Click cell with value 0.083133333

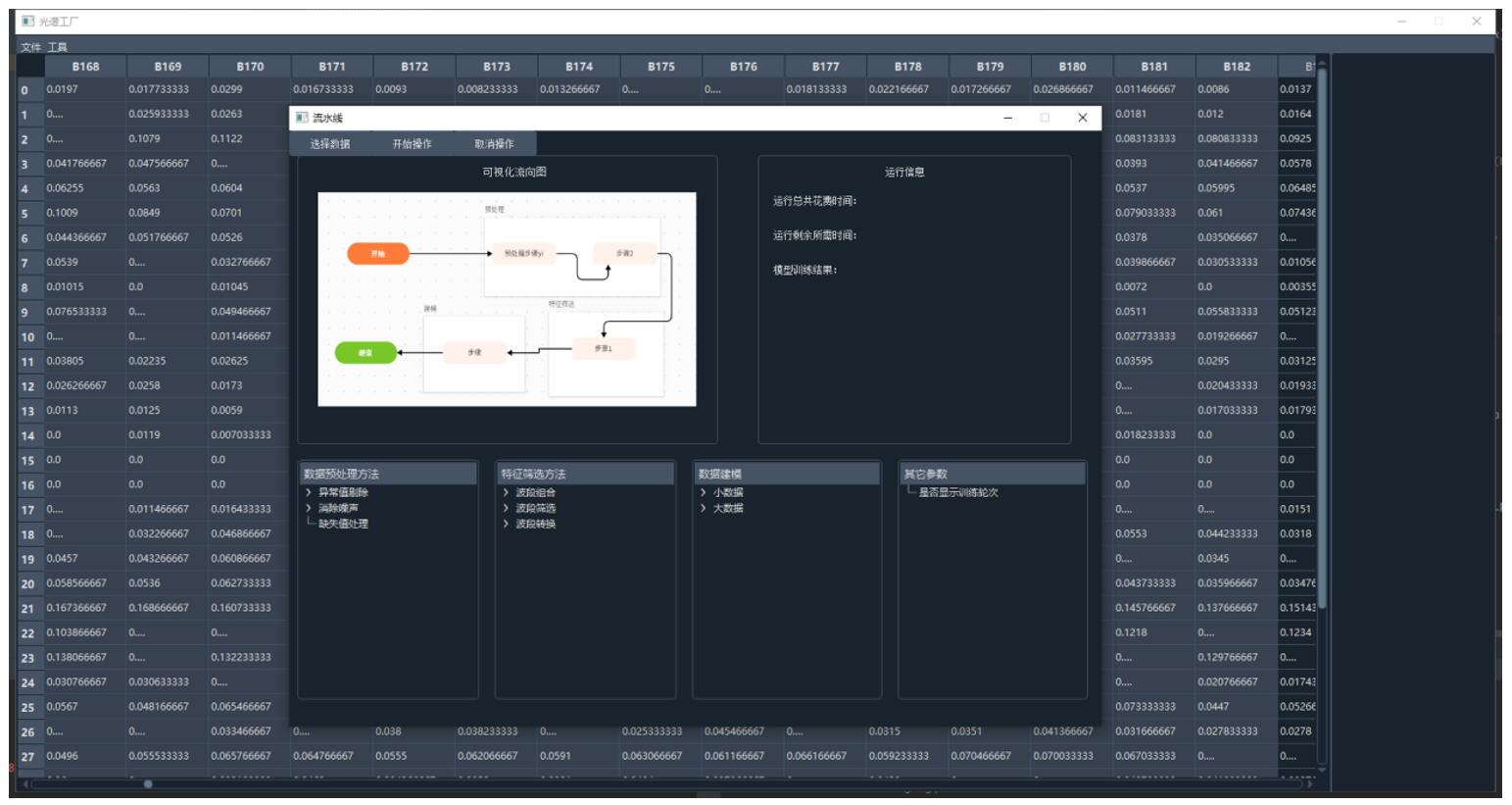[x=1154, y=138]
